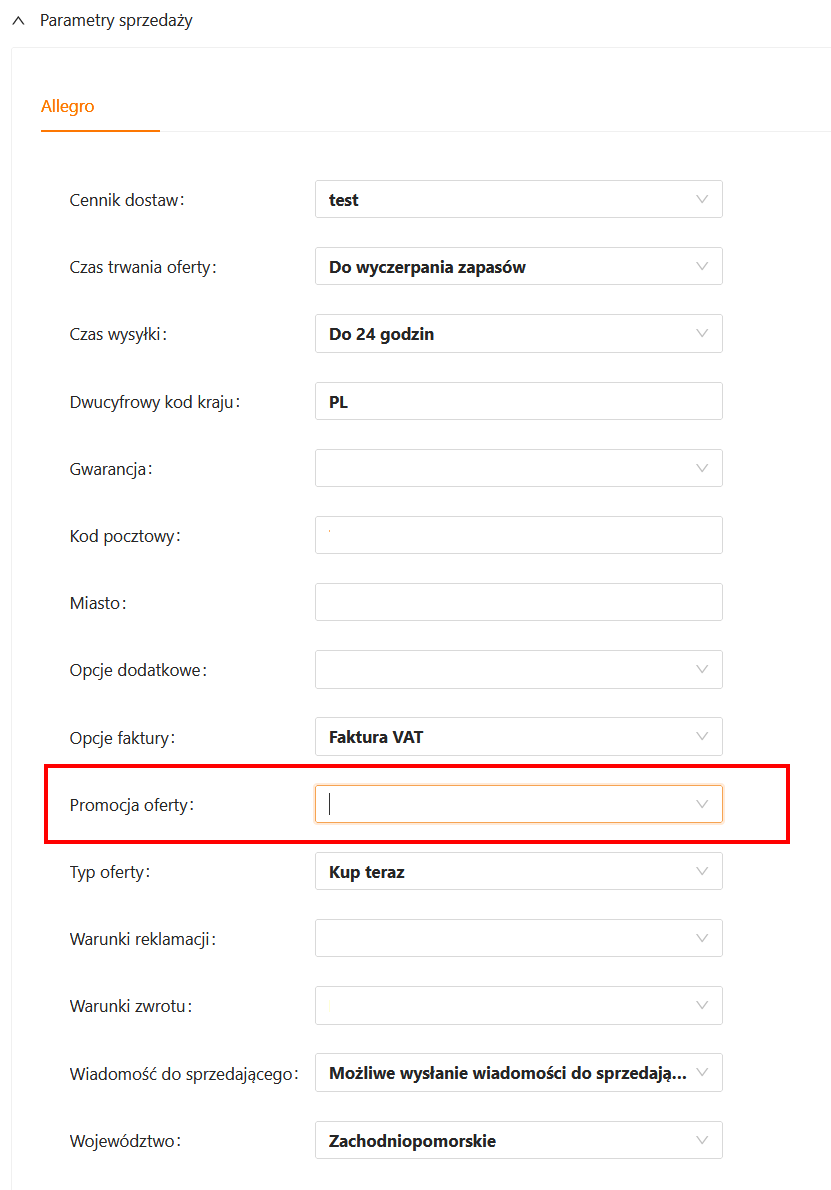Open the Warunki zwrotu dropdown
Viewport: 831px width, 1190px height.
(x=518, y=1006)
